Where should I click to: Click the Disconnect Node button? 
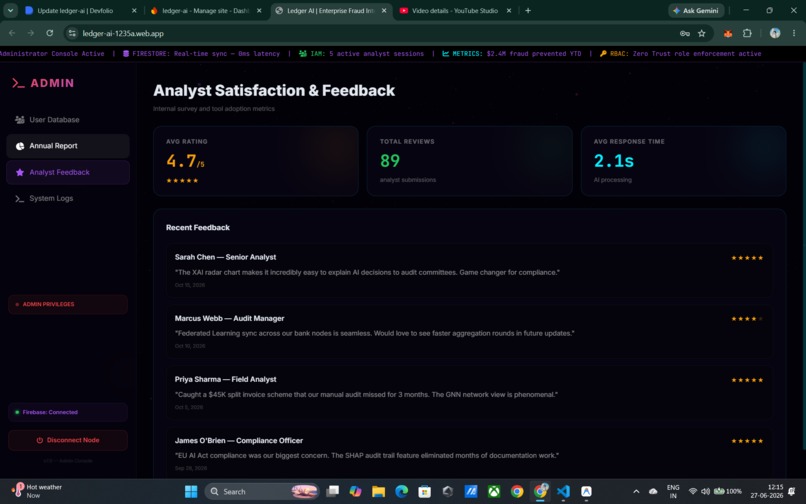tap(68, 440)
